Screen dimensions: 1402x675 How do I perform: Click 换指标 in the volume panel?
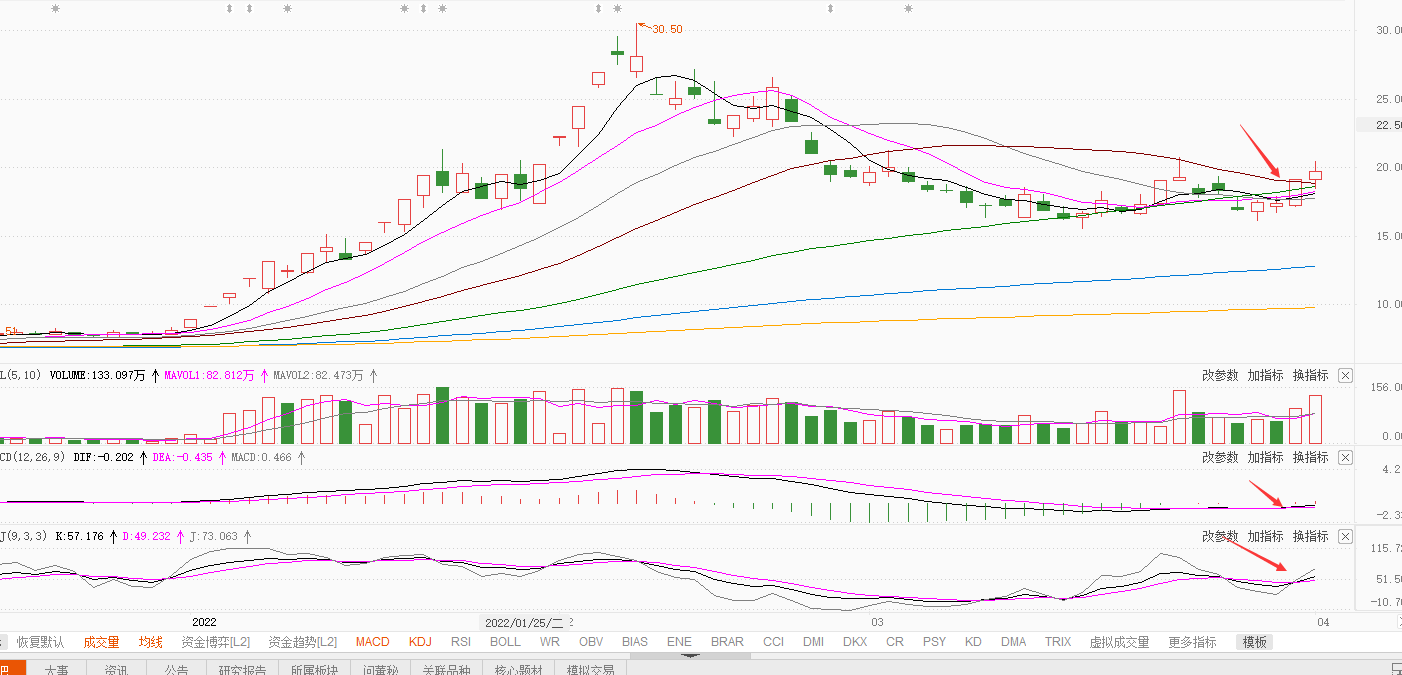1310,376
